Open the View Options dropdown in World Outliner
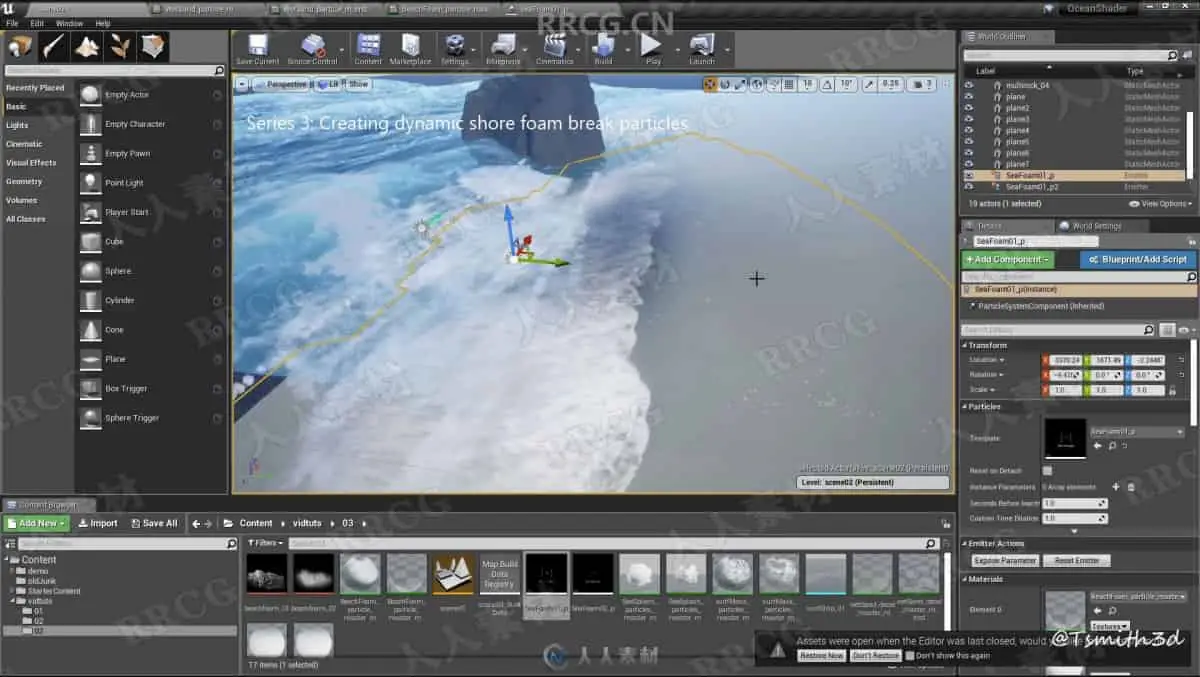Viewport: 1200px width, 677px height. click(x=1160, y=203)
